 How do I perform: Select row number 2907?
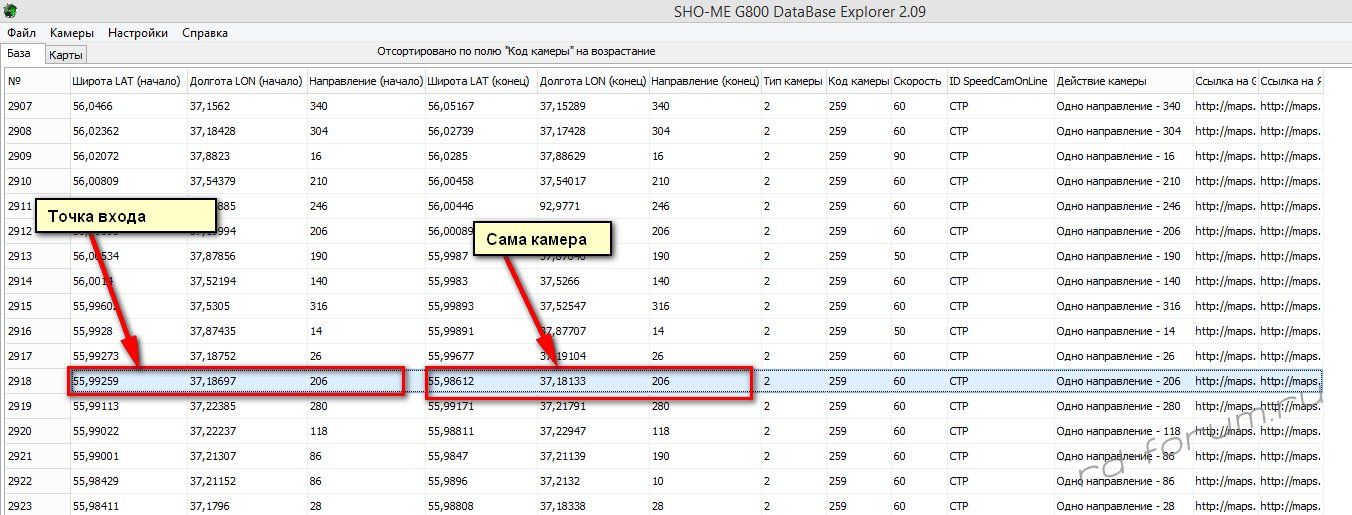[37, 105]
